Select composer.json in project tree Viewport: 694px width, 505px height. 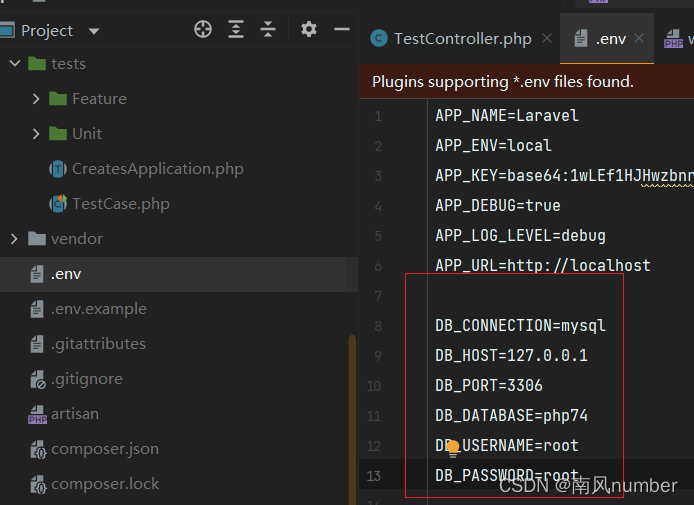click(x=105, y=449)
